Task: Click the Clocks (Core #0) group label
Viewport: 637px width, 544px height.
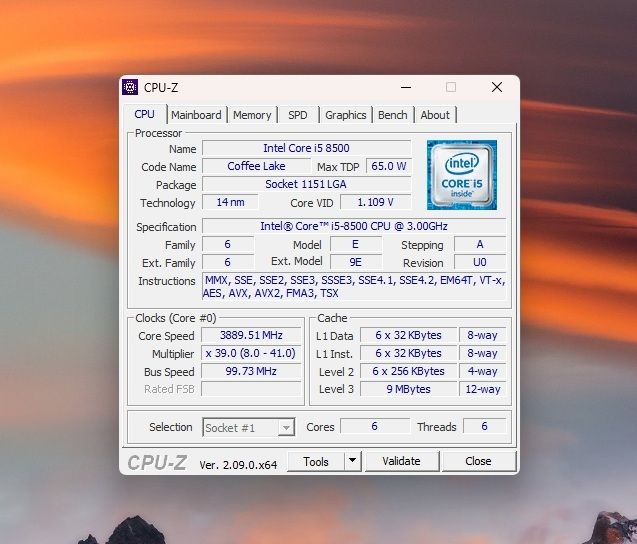Action: (176, 318)
